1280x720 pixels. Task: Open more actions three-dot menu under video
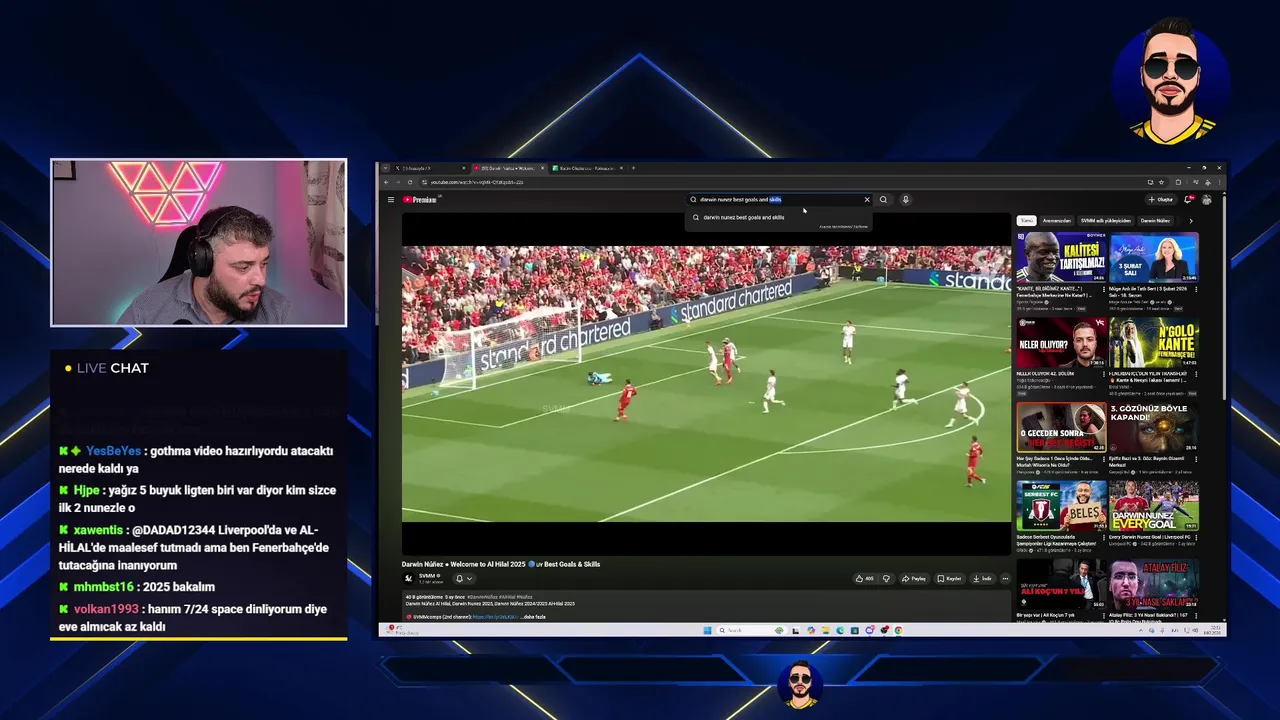click(1005, 578)
